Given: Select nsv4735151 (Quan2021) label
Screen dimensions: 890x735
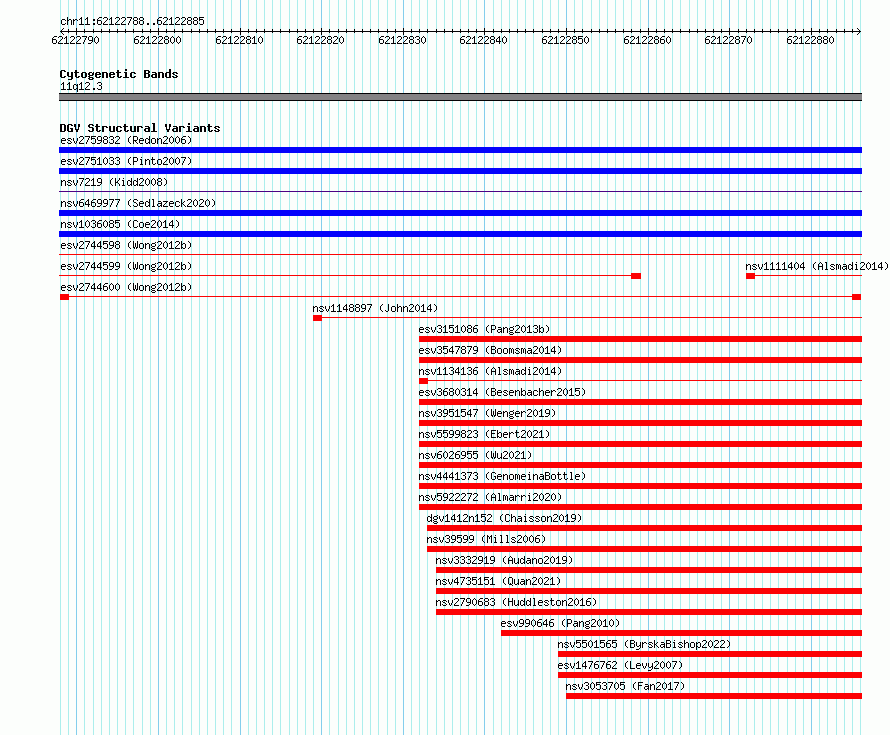Looking at the screenshot, I should pos(498,581).
